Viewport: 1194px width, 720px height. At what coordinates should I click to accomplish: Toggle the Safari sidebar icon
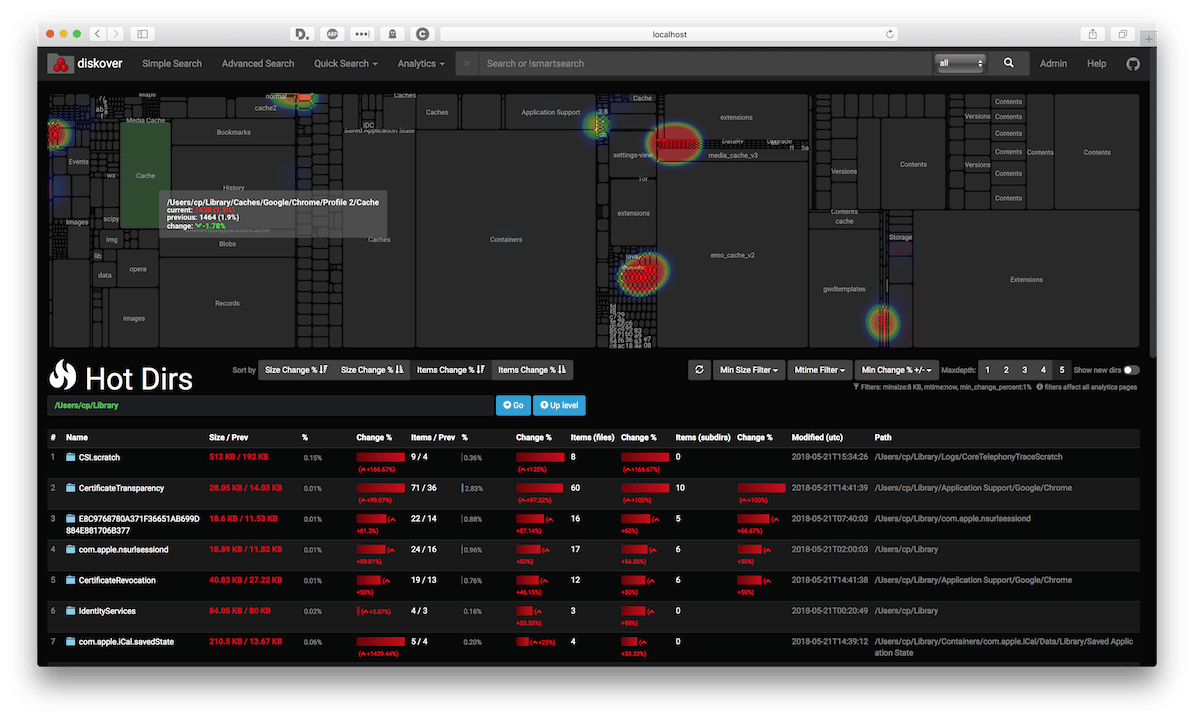142,33
